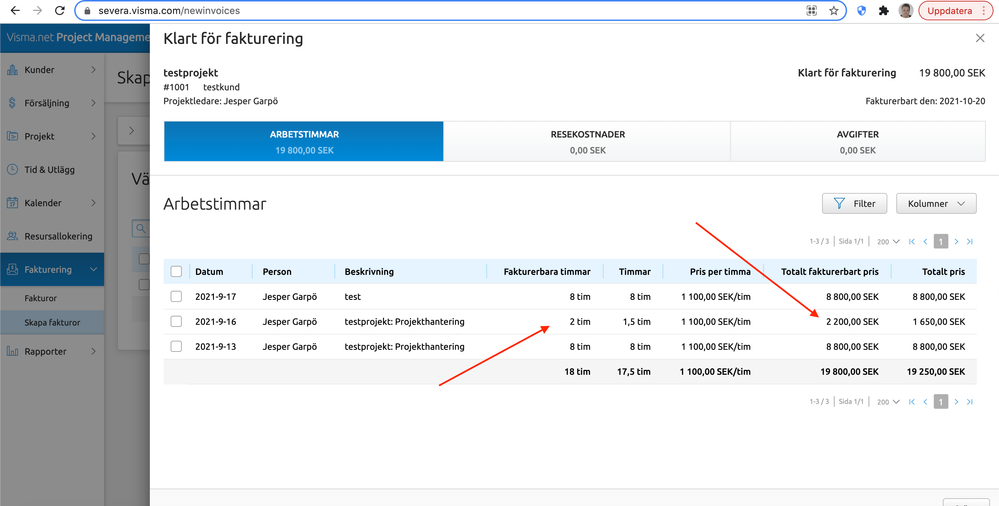Bookmark page using the star icon

pos(834,11)
